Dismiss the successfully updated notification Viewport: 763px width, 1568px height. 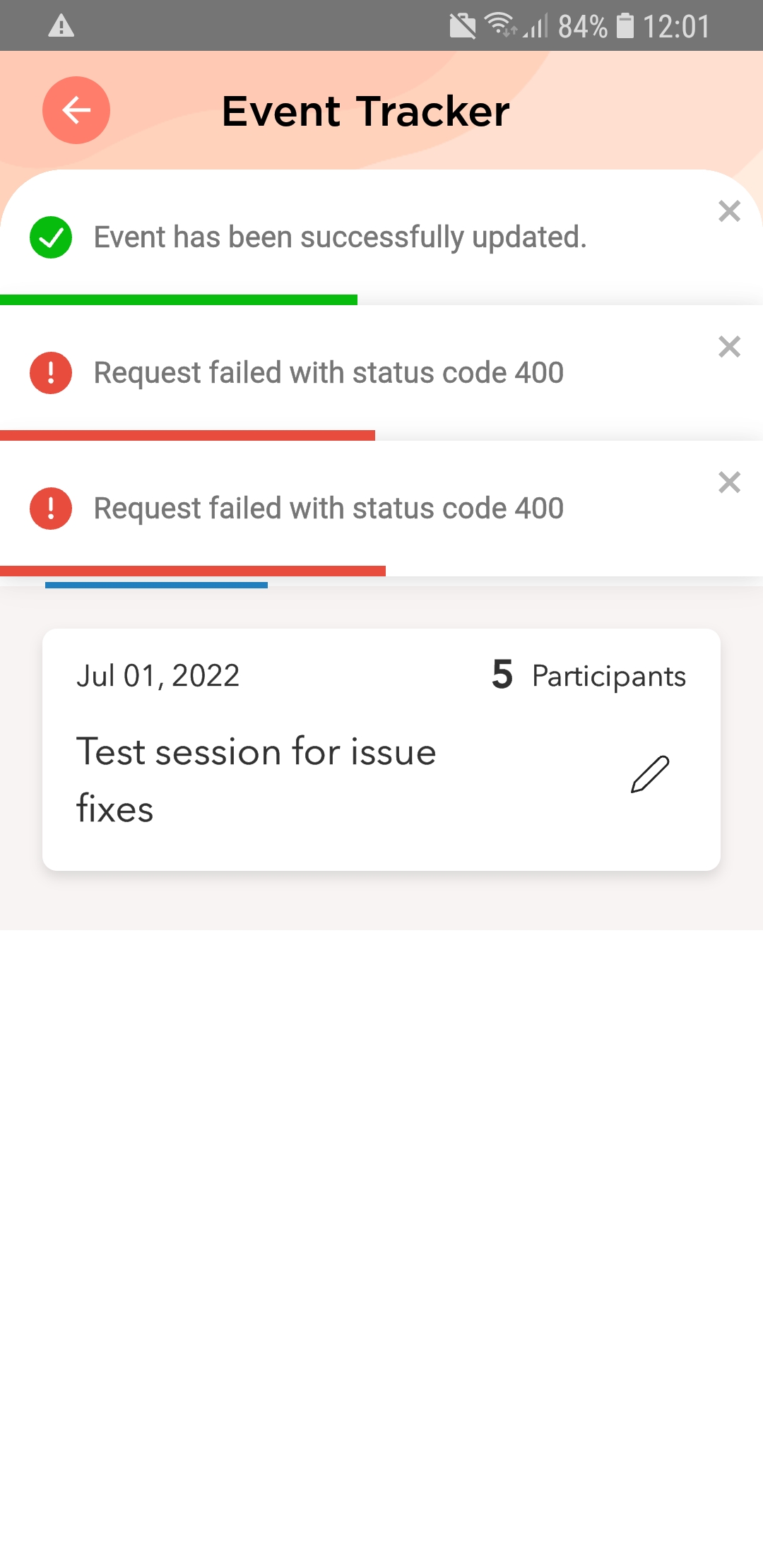coord(729,211)
